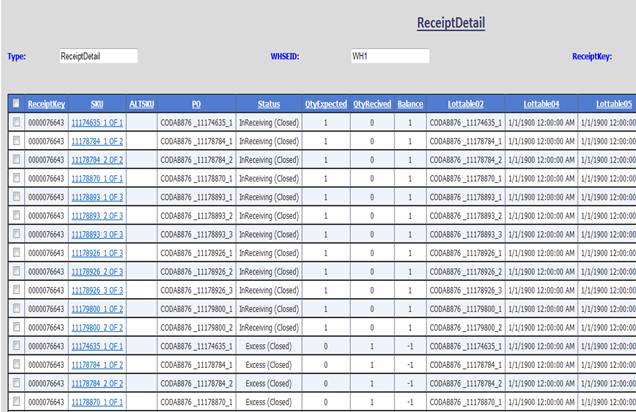
Task: Select the Status cell in 11178926 1 OF 3 row
Action: click(x=269, y=253)
